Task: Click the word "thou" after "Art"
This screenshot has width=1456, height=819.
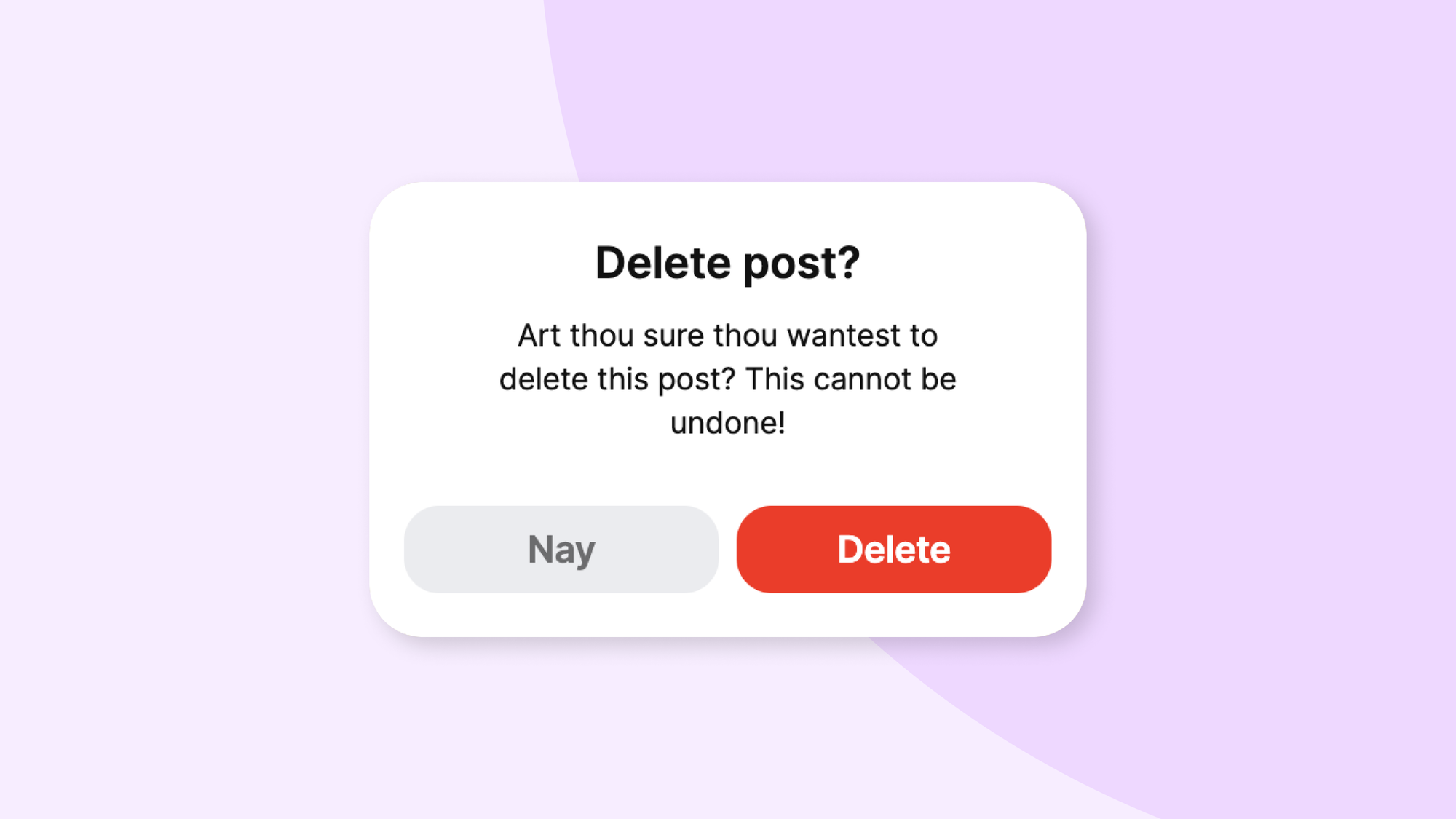Action: click(602, 336)
